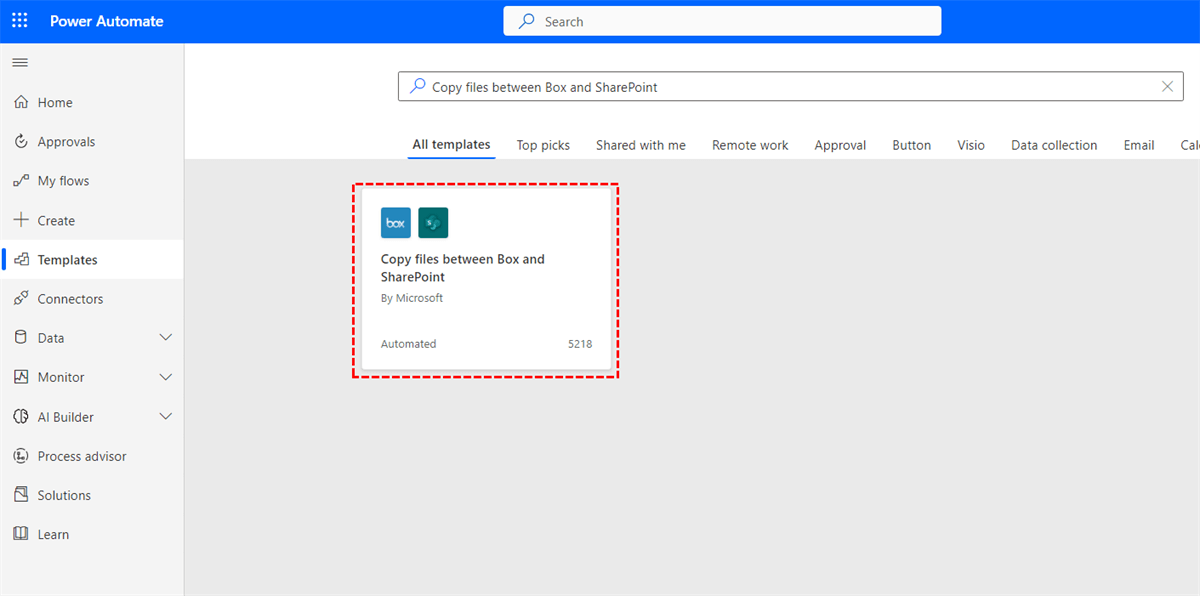1200x596 pixels.
Task: Switch to the Top picks tab
Action: [x=543, y=145]
